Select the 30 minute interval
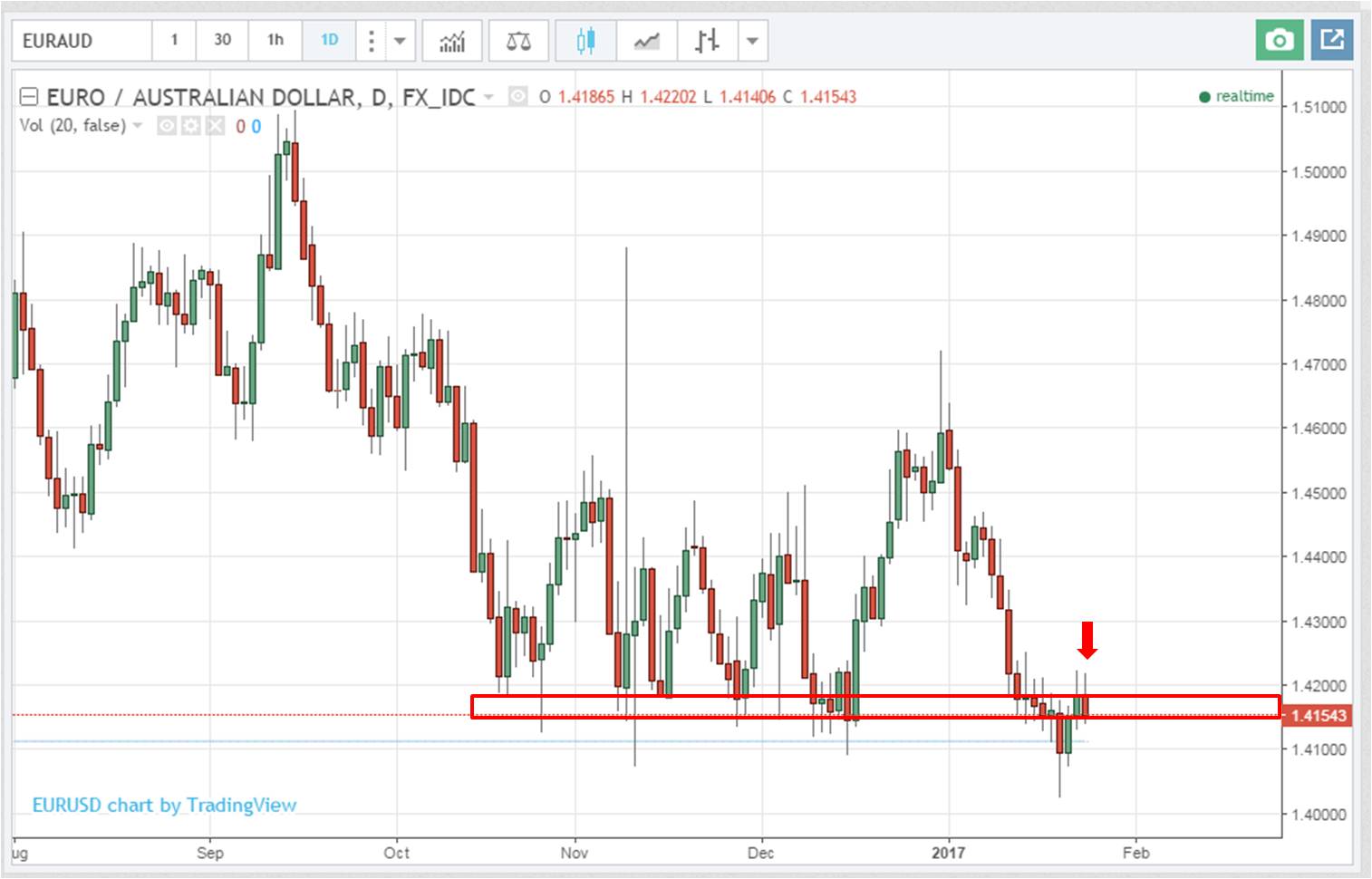This screenshot has height=879, width=1372. [x=223, y=41]
